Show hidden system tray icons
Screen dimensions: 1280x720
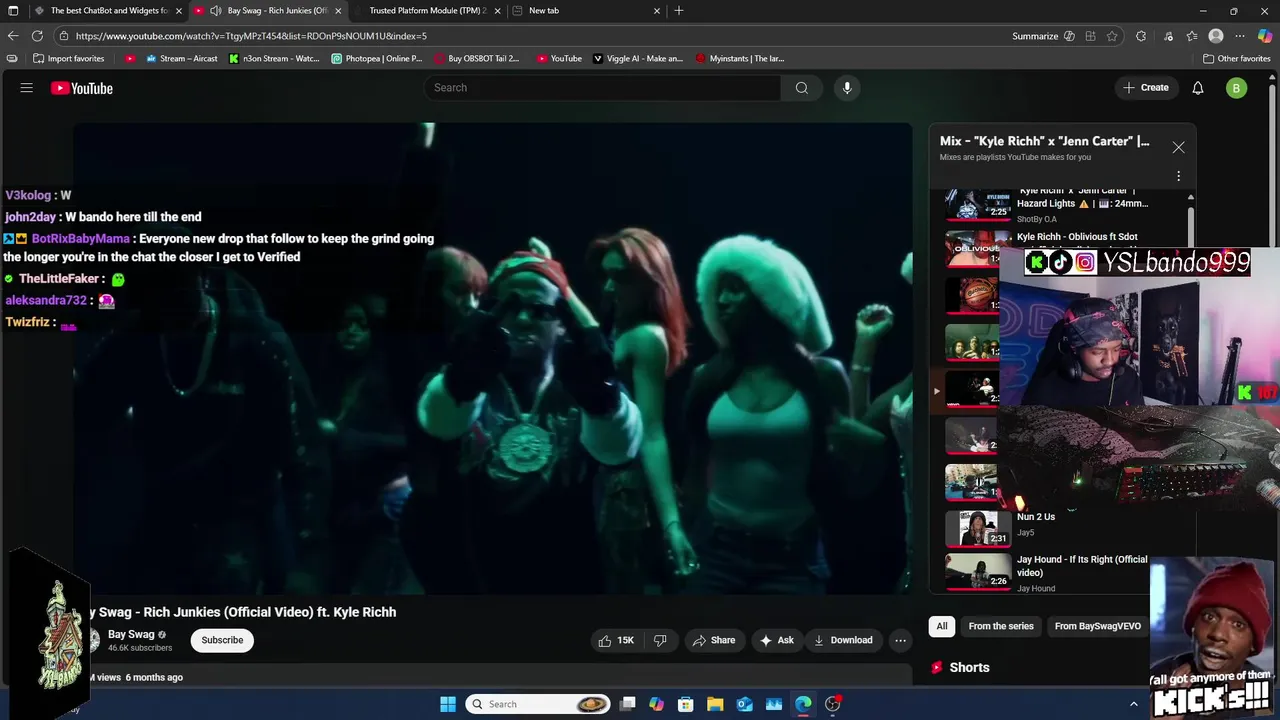(x=1133, y=704)
